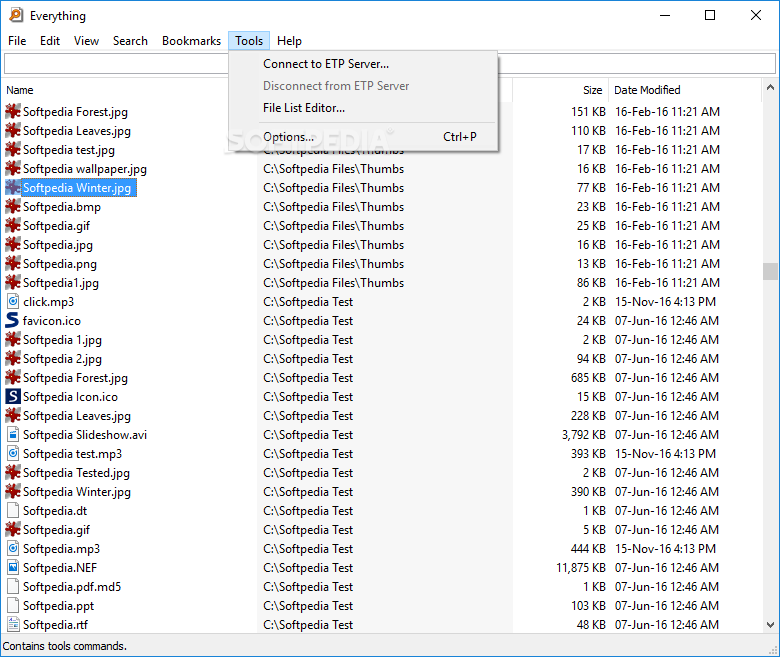Click the selected Softpedia Winter.jpg icon

click(x=13, y=188)
